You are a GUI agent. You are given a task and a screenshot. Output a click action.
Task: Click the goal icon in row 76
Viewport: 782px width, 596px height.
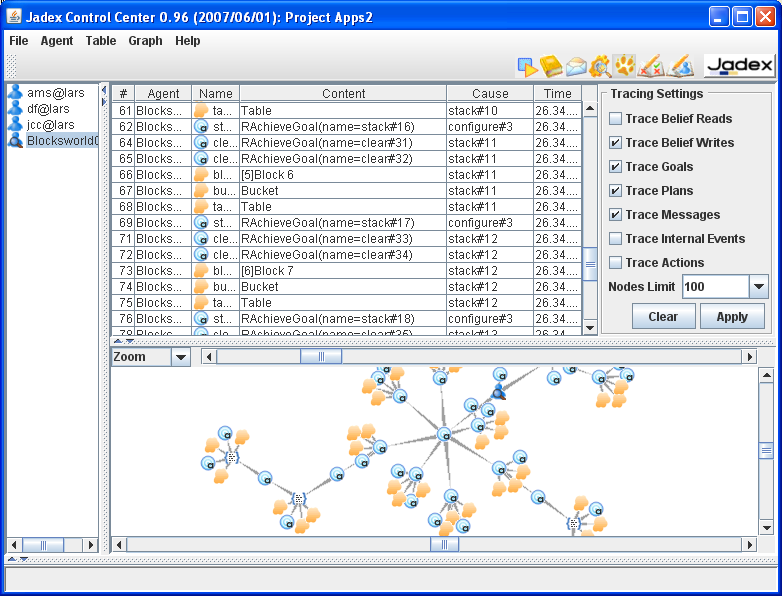pos(200,318)
